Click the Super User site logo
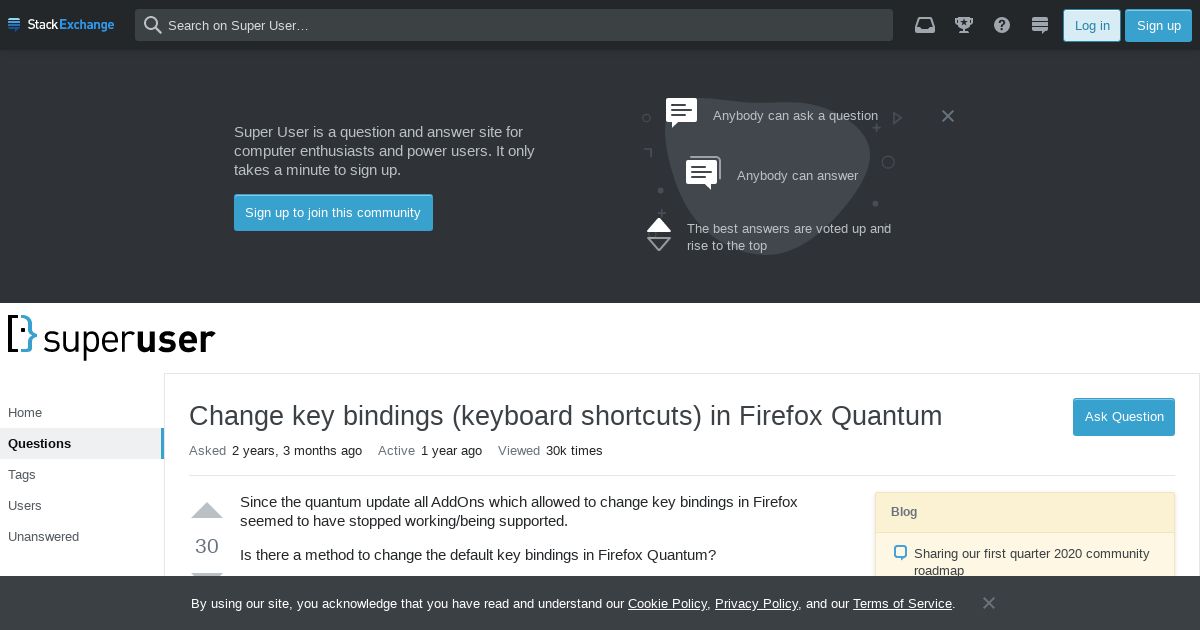The height and width of the screenshot is (630, 1200). pyautogui.click(x=111, y=338)
